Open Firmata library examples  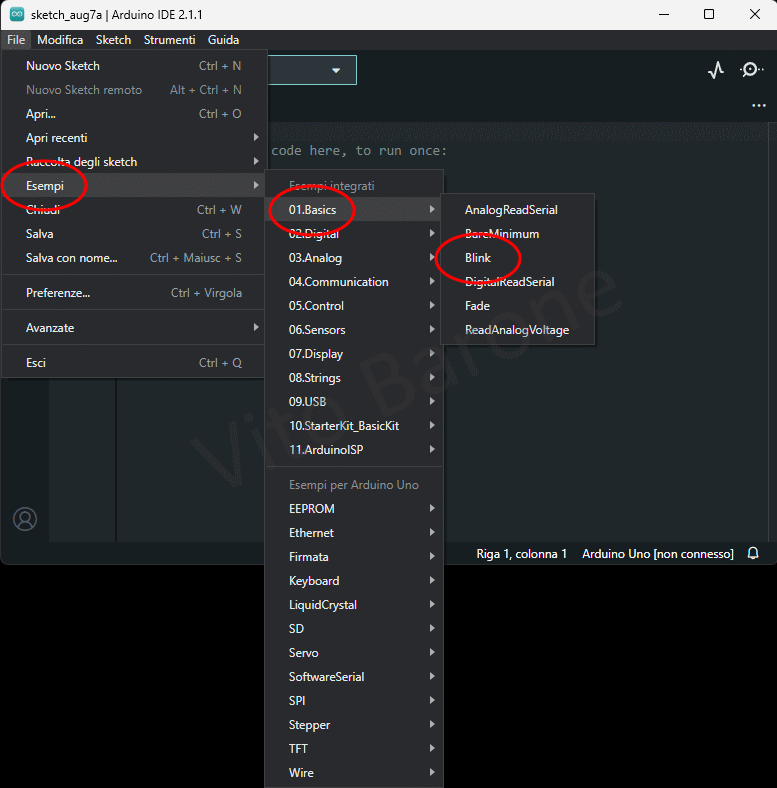[354, 557]
